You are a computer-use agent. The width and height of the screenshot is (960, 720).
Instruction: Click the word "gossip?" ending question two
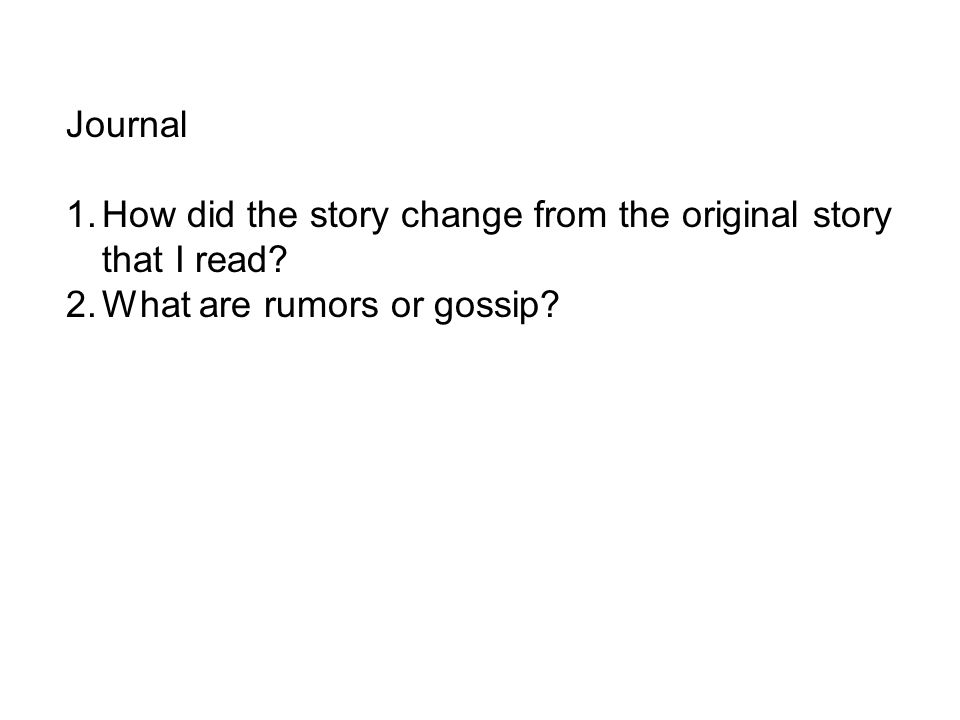coord(497,308)
